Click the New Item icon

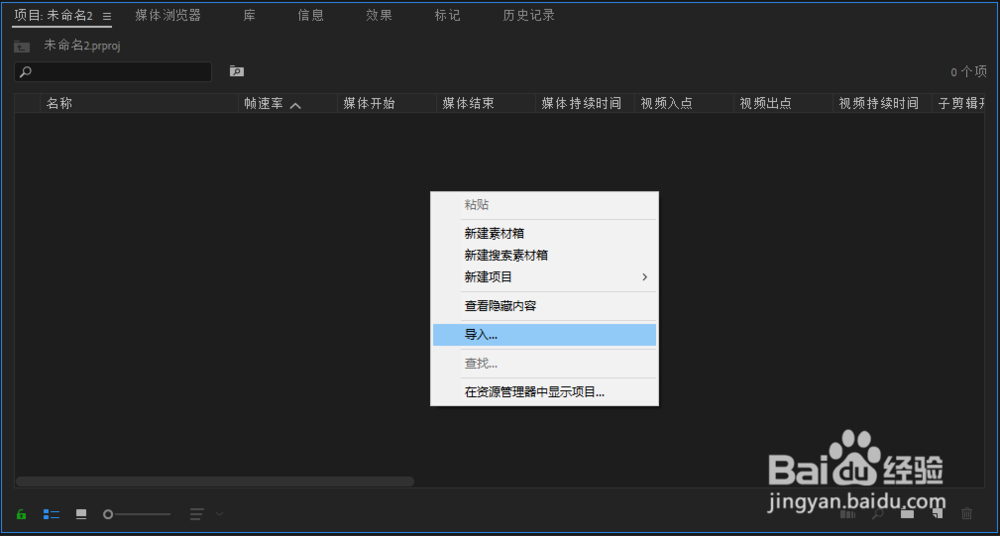(937, 513)
